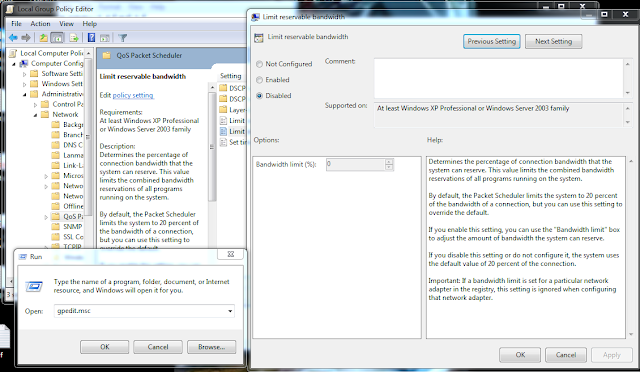Collapse the Network node arrow
Viewport: 640px width, 372px height.
click(x=35, y=115)
